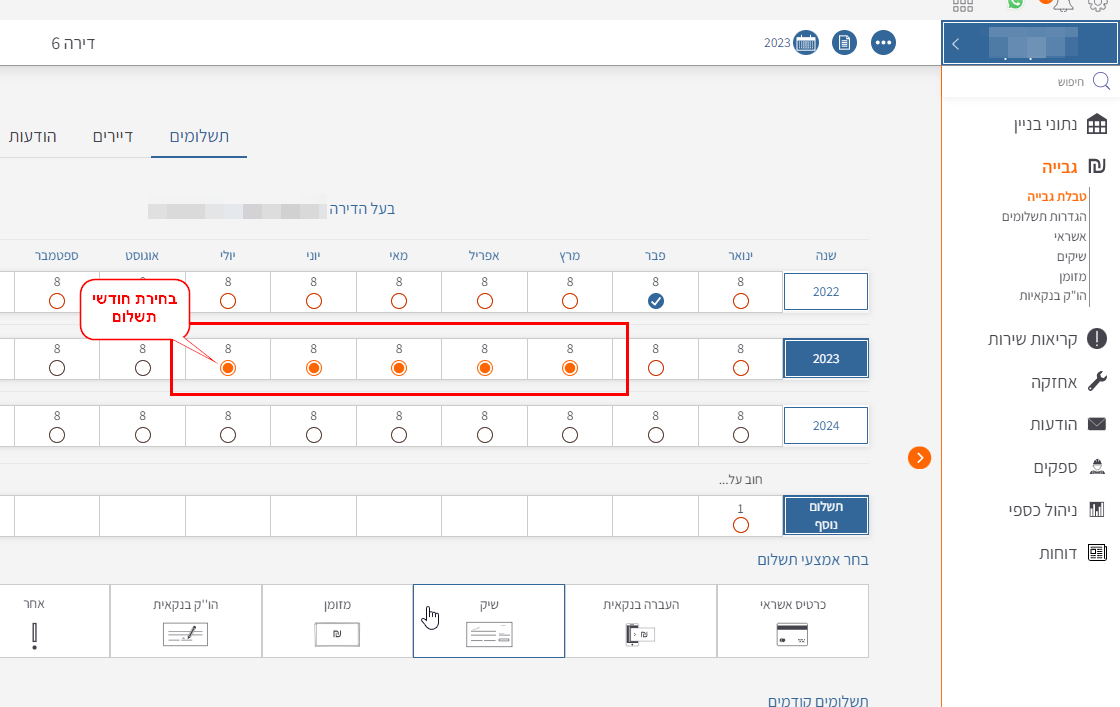Collapse sidebar using header chevron arrow
This screenshot has width=1120, height=707.
956,44
